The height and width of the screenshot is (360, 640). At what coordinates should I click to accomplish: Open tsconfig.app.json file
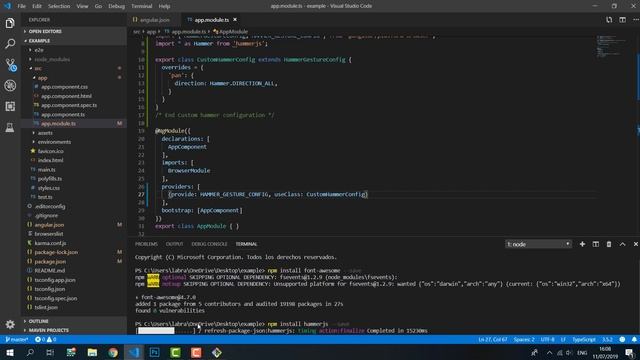point(74,280)
